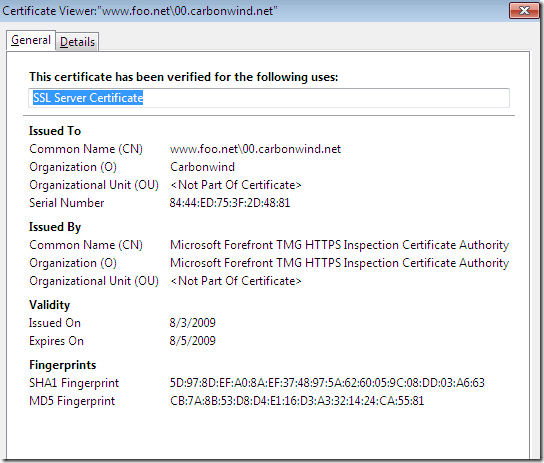Click the SSL Server Certificate uses field
The height and width of the screenshot is (463, 544).
click(269, 98)
